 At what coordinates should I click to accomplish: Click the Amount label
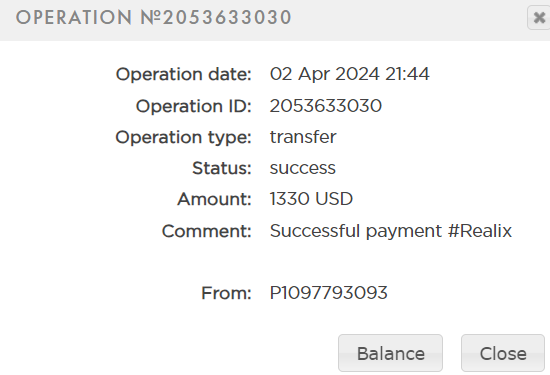click(215, 199)
